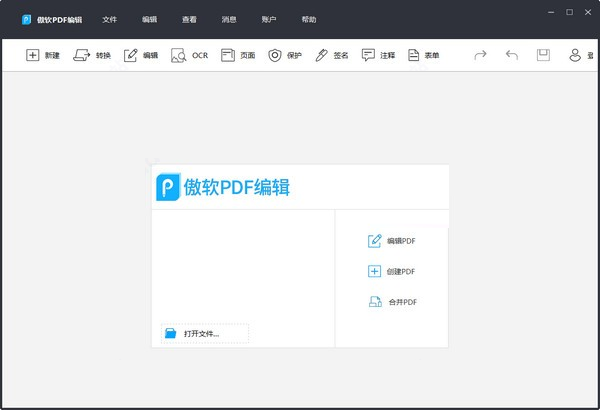Viewport: 600px width, 410px height.
Task: Open the 注释 (Comment) tool
Action: [x=369, y=55]
